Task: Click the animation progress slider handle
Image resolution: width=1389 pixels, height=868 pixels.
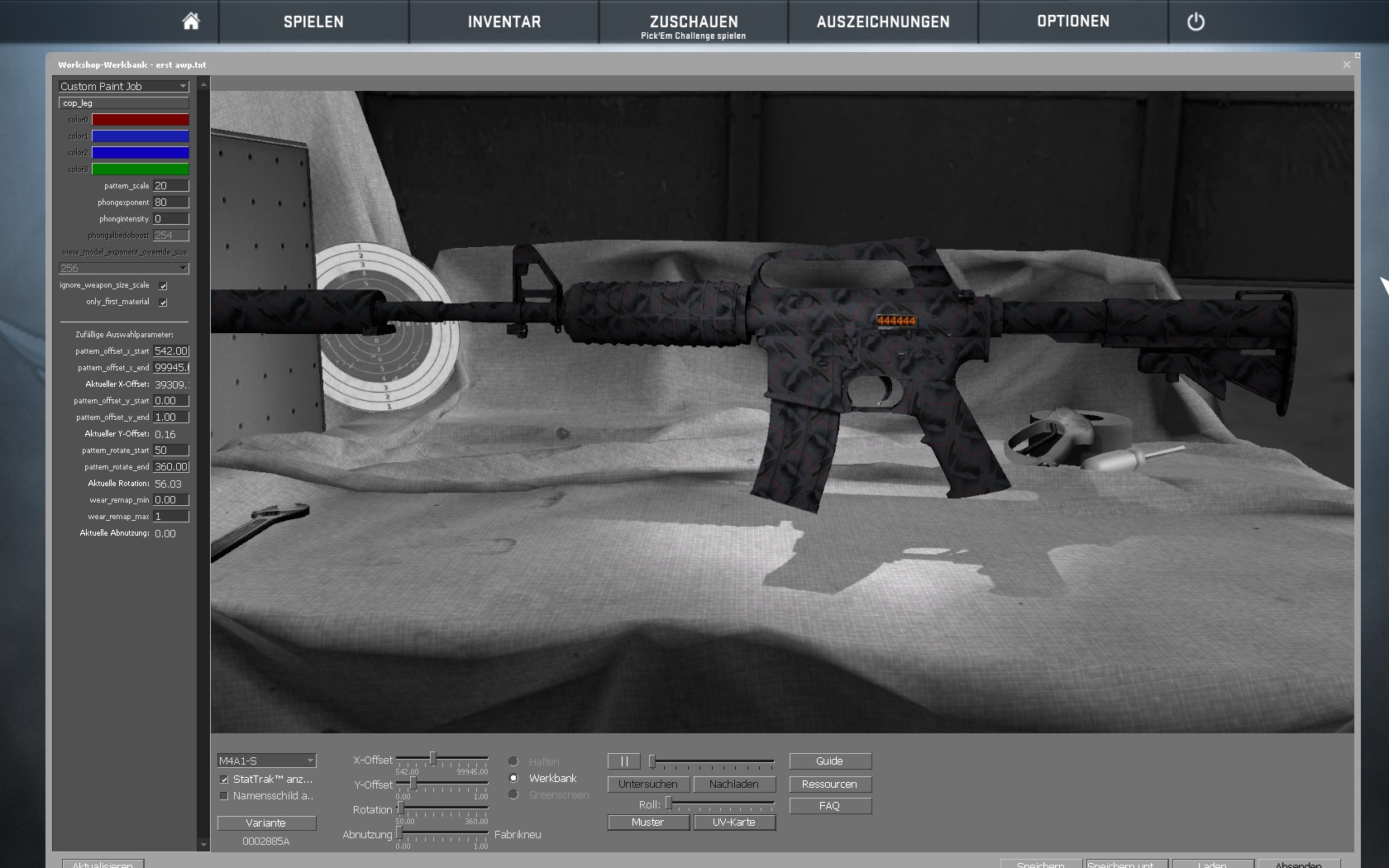Action: (652, 761)
